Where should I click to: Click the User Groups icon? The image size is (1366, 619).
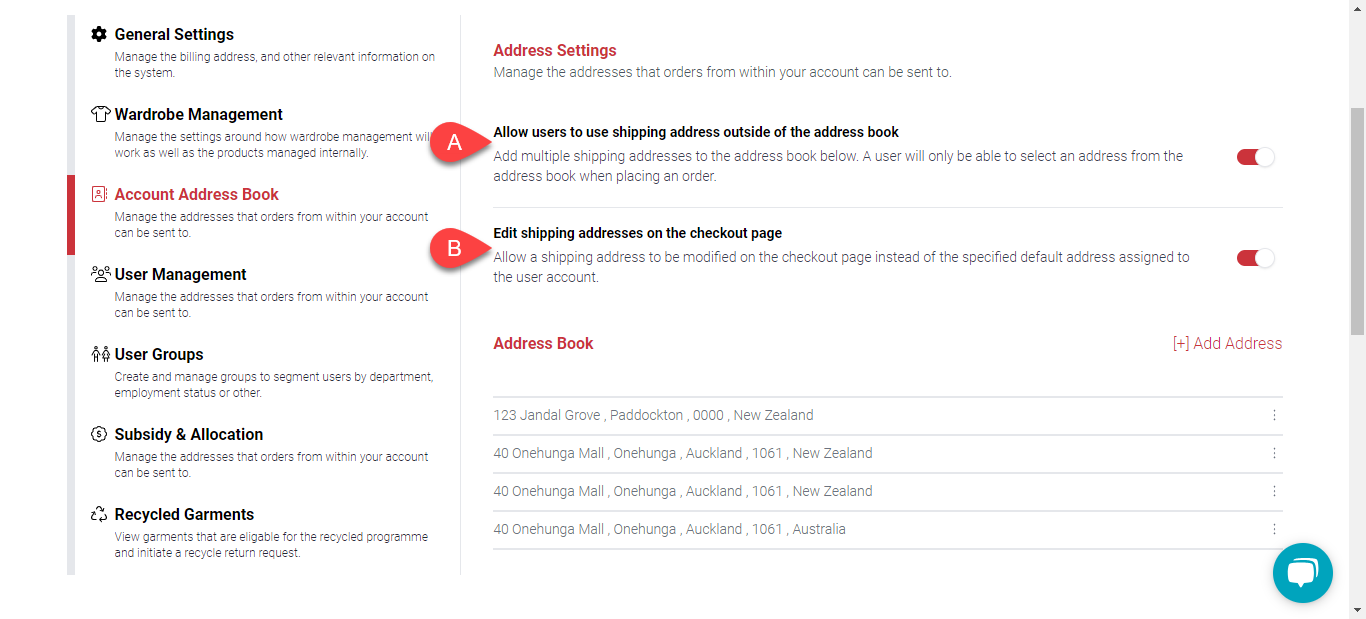99,354
